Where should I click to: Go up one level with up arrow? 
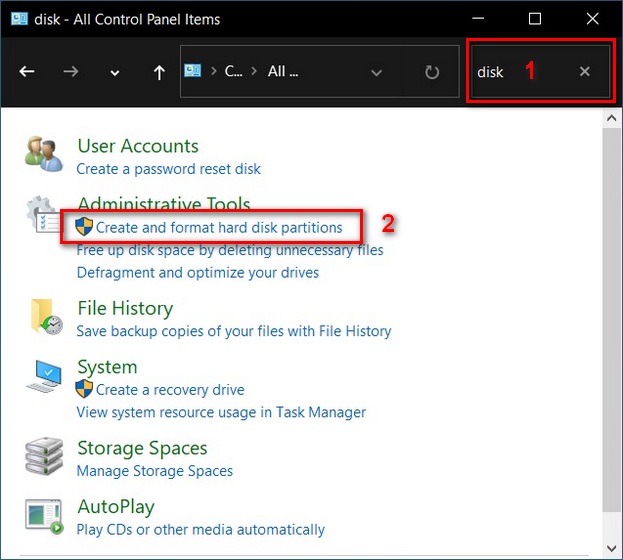(159, 72)
